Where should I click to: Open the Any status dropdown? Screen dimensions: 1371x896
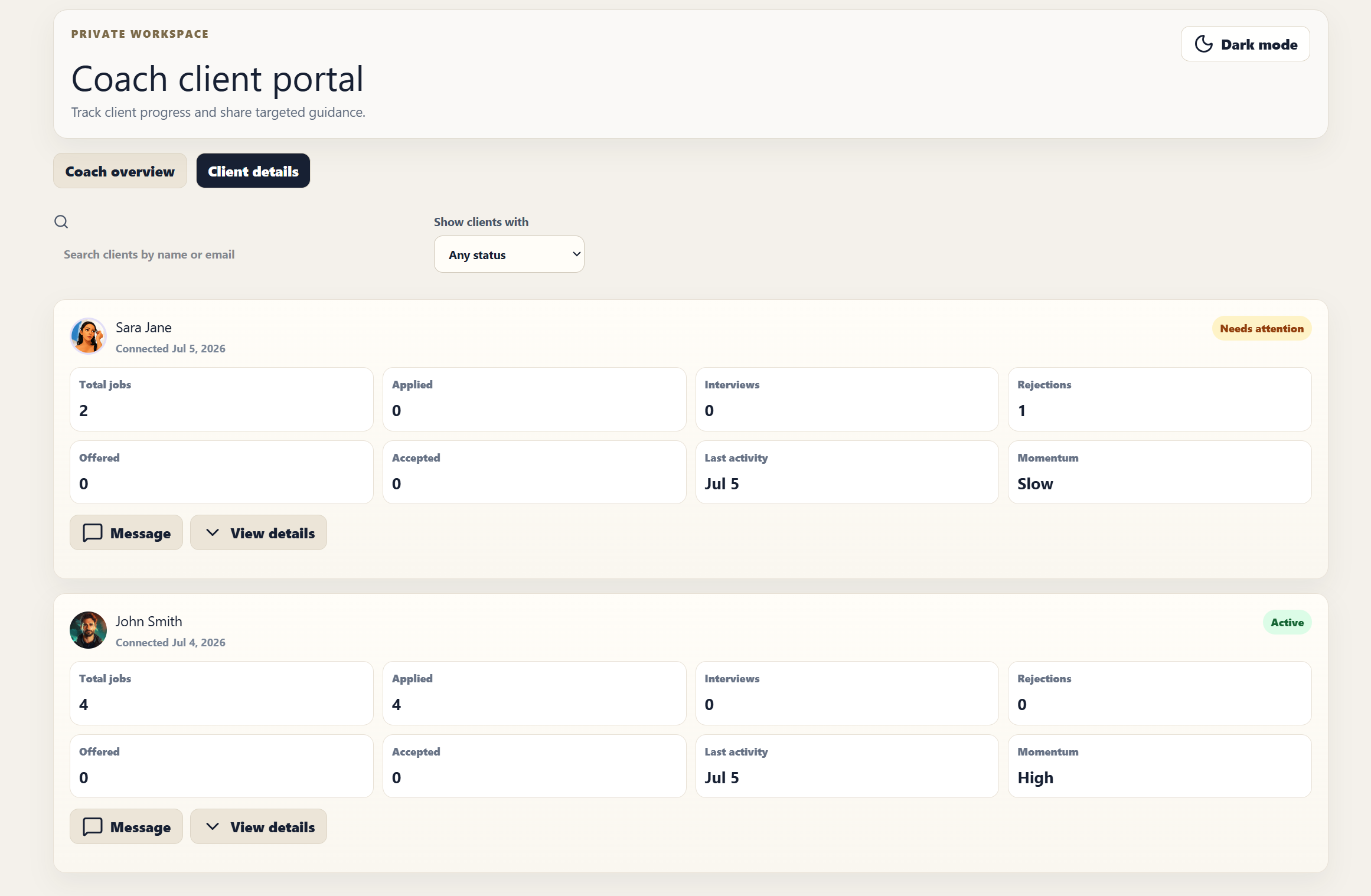pyautogui.click(x=509, y=254)
